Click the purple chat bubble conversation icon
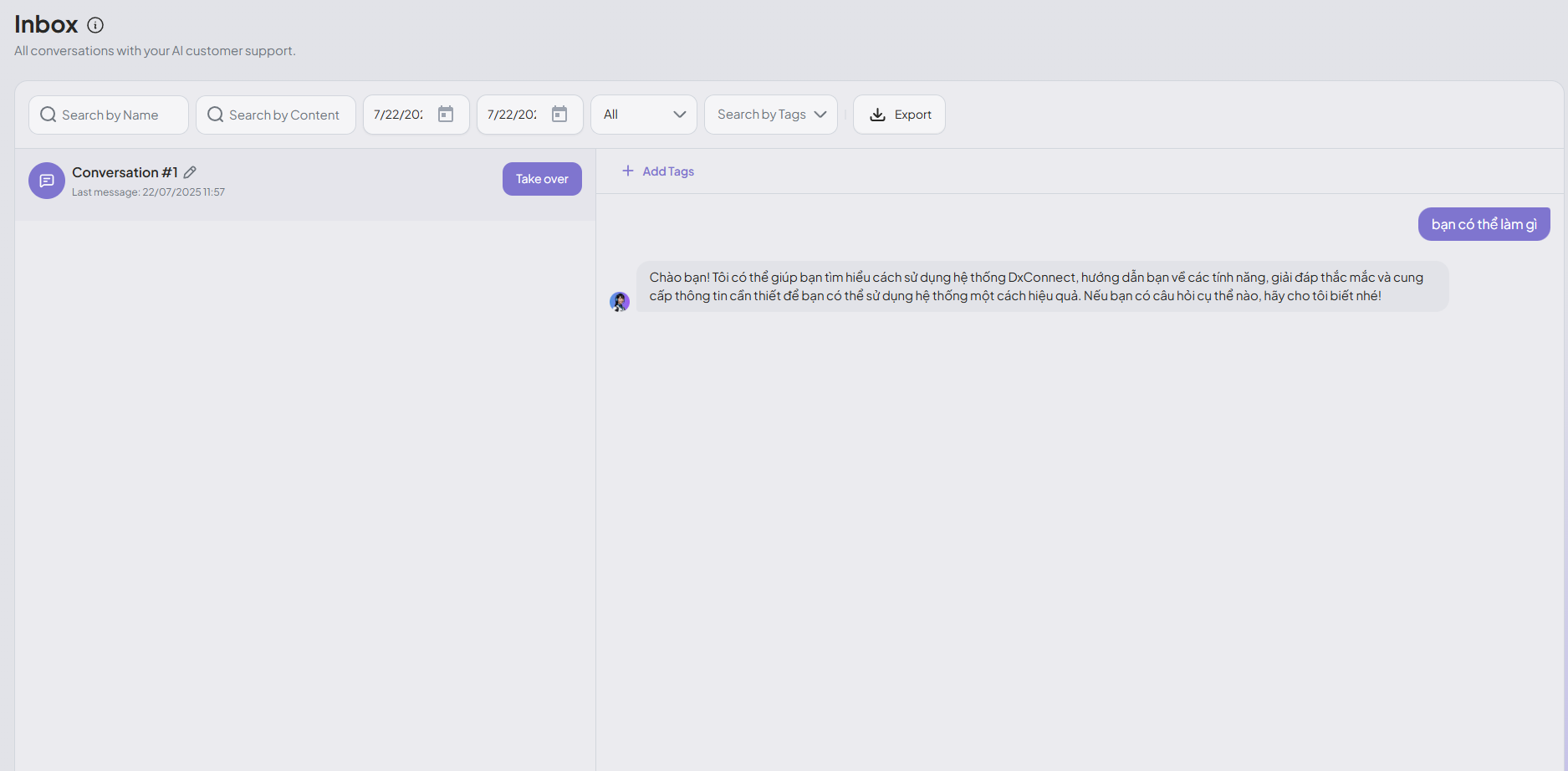This screenshot has height=771, width=1568. (47, 181)
